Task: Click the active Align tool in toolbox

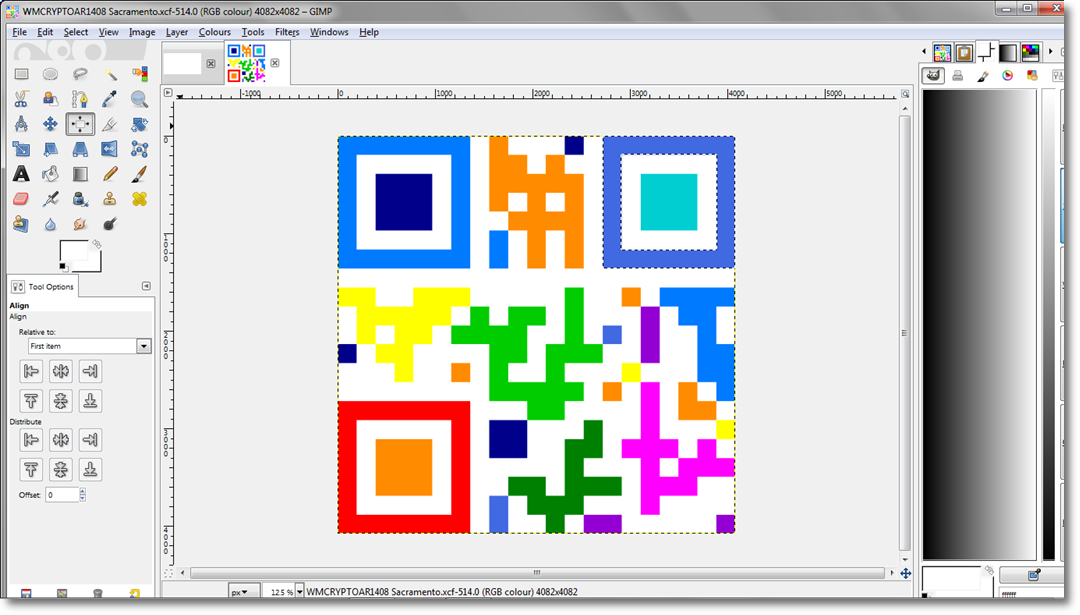Action: (80, 124)
